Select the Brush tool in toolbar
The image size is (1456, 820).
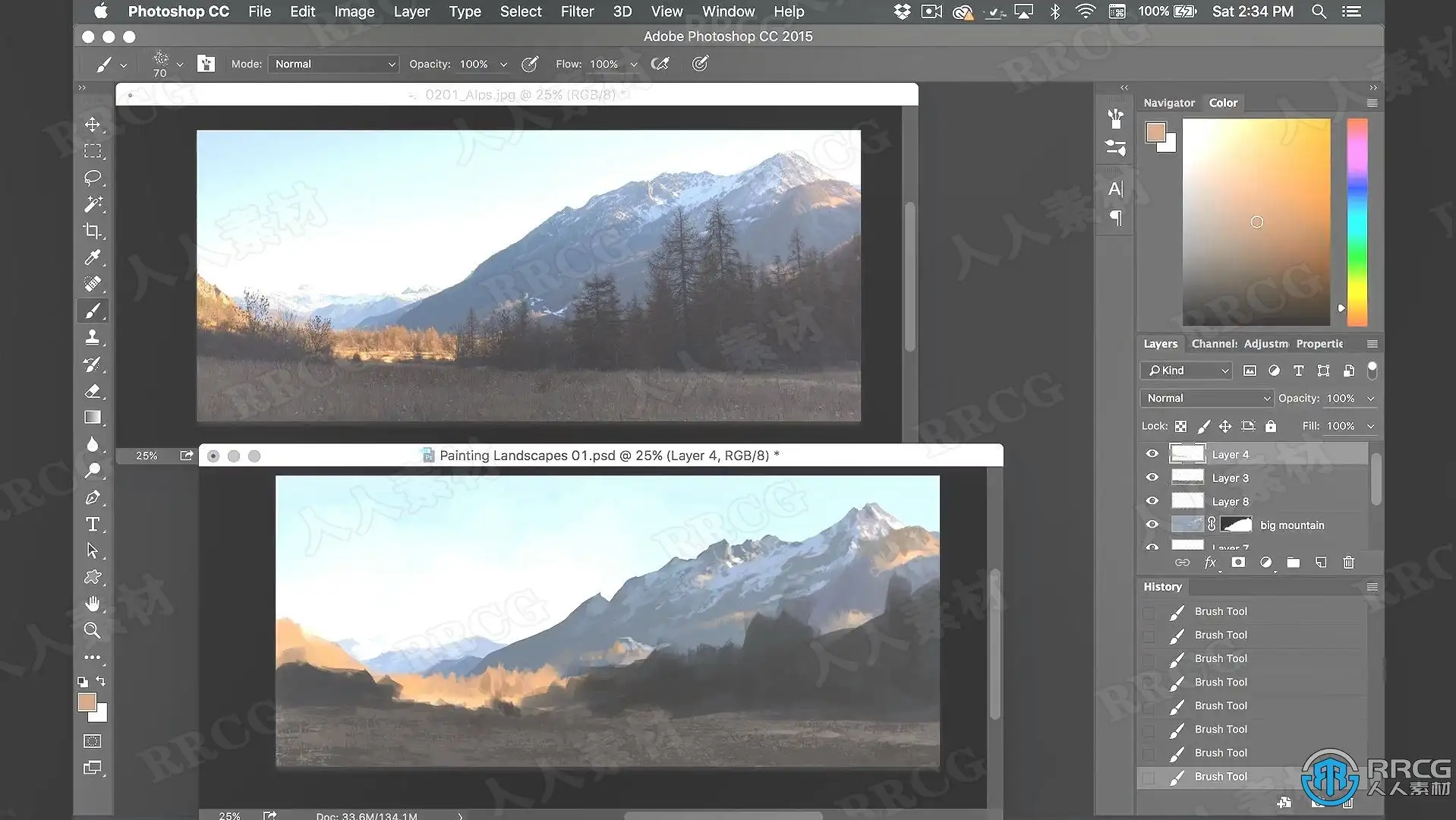pos(93,311)
